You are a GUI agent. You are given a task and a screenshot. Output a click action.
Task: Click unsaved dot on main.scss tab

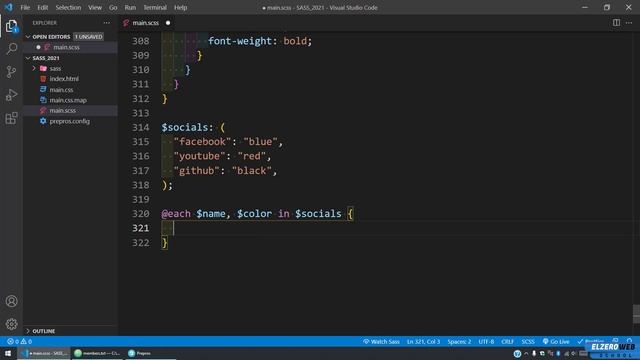pos(168,23)
